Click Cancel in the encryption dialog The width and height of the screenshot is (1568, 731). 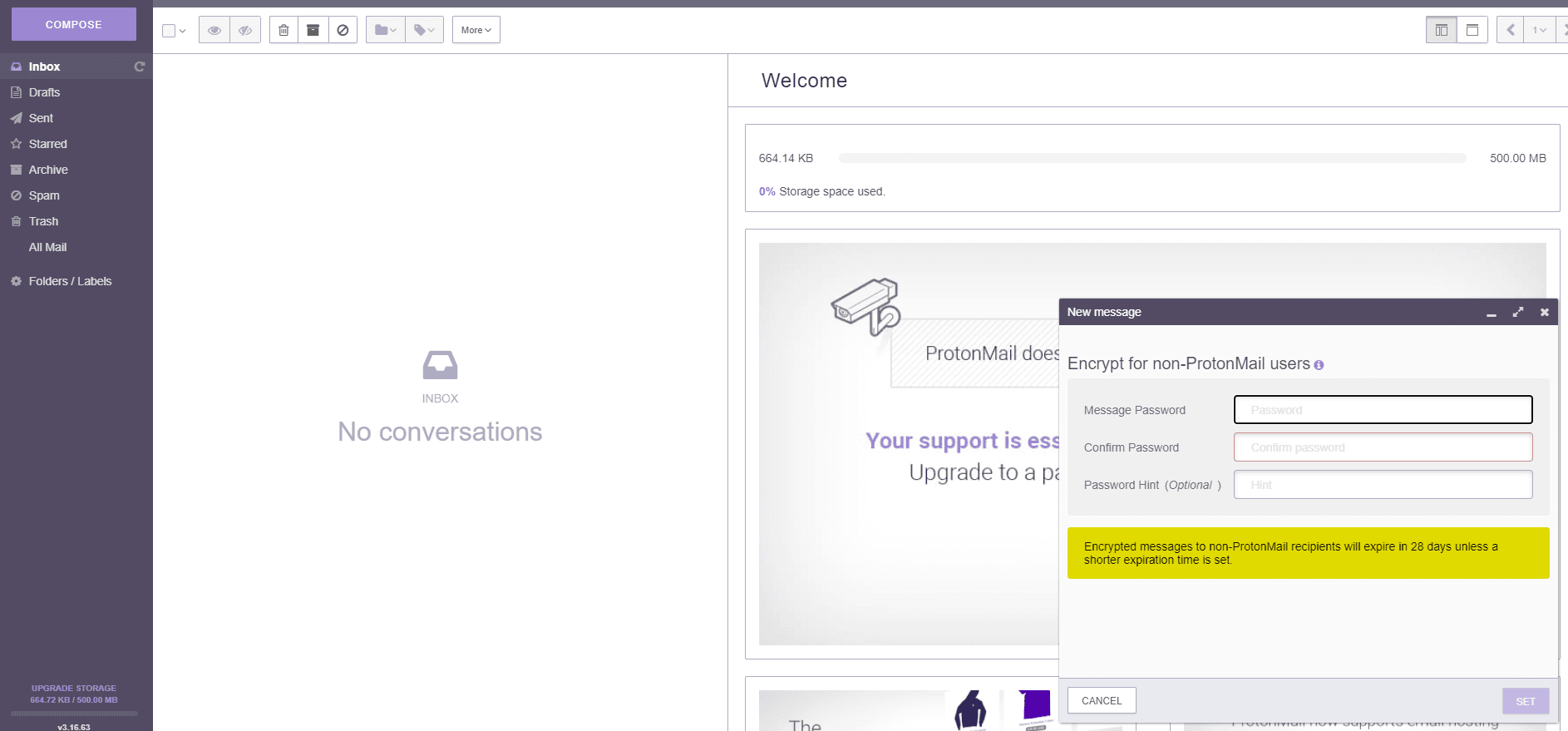[1102, 701]
